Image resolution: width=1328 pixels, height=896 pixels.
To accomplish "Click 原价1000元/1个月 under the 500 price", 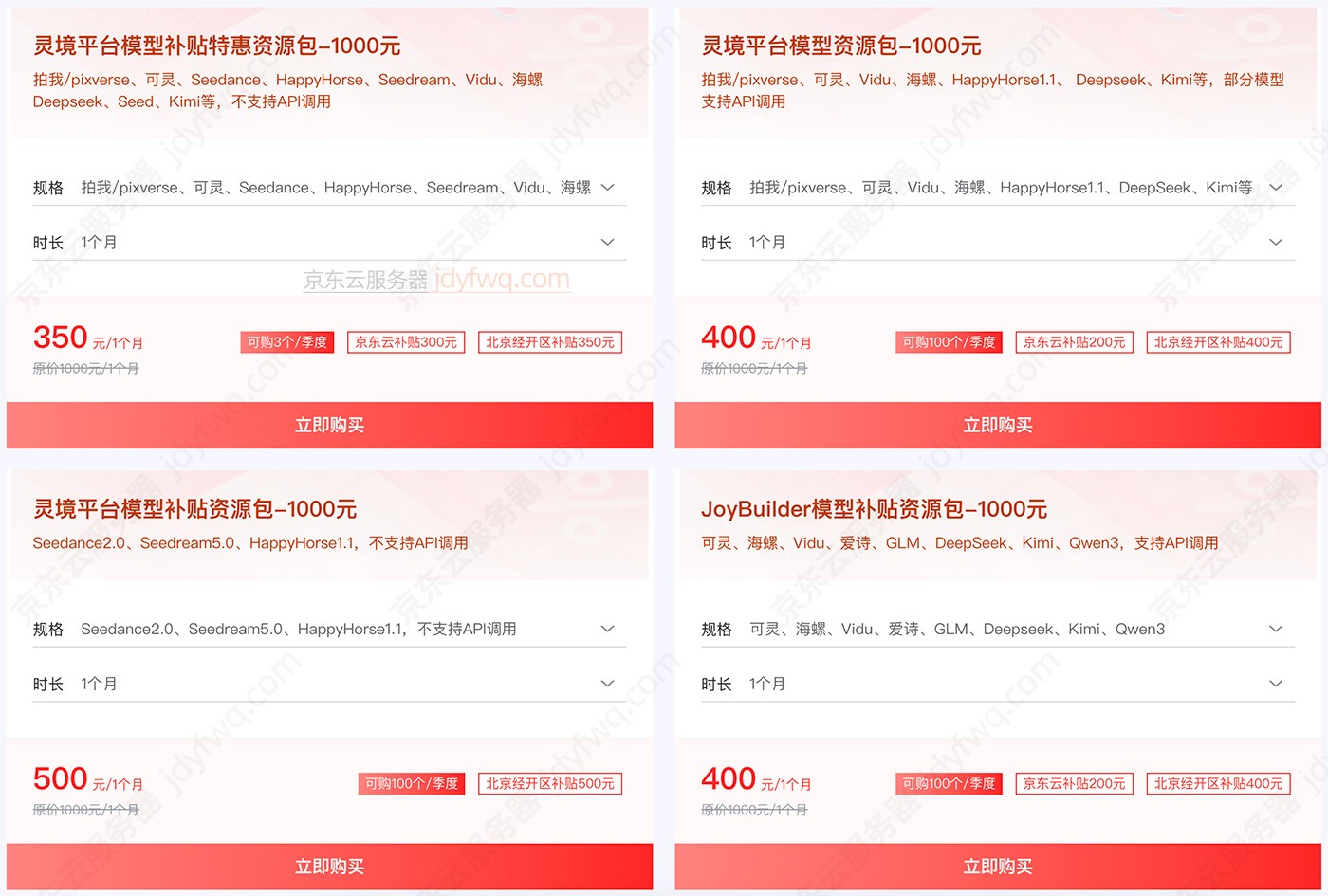I will point(86,810).
